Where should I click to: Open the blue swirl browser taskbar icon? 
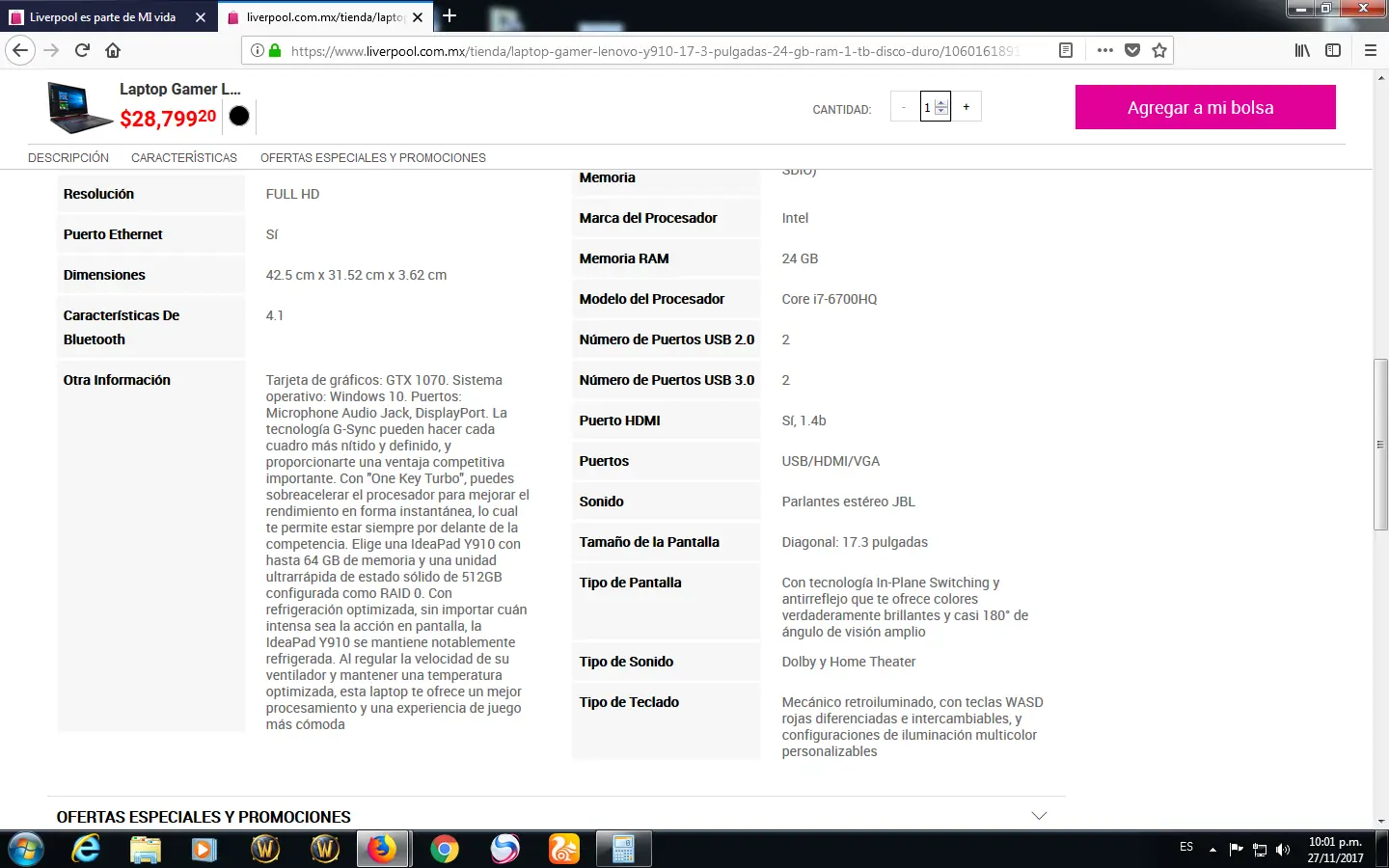[504, 849]
